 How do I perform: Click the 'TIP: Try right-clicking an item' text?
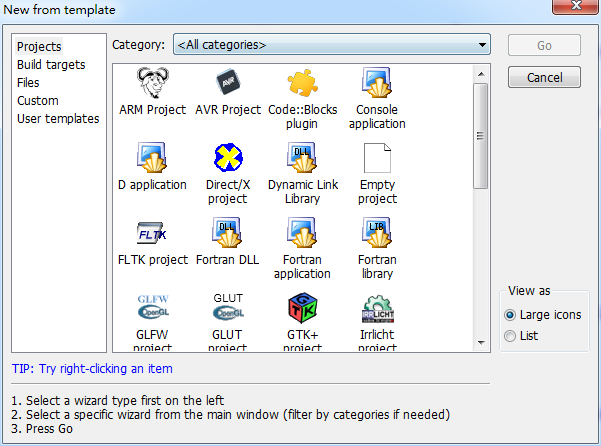click(92, 369)
